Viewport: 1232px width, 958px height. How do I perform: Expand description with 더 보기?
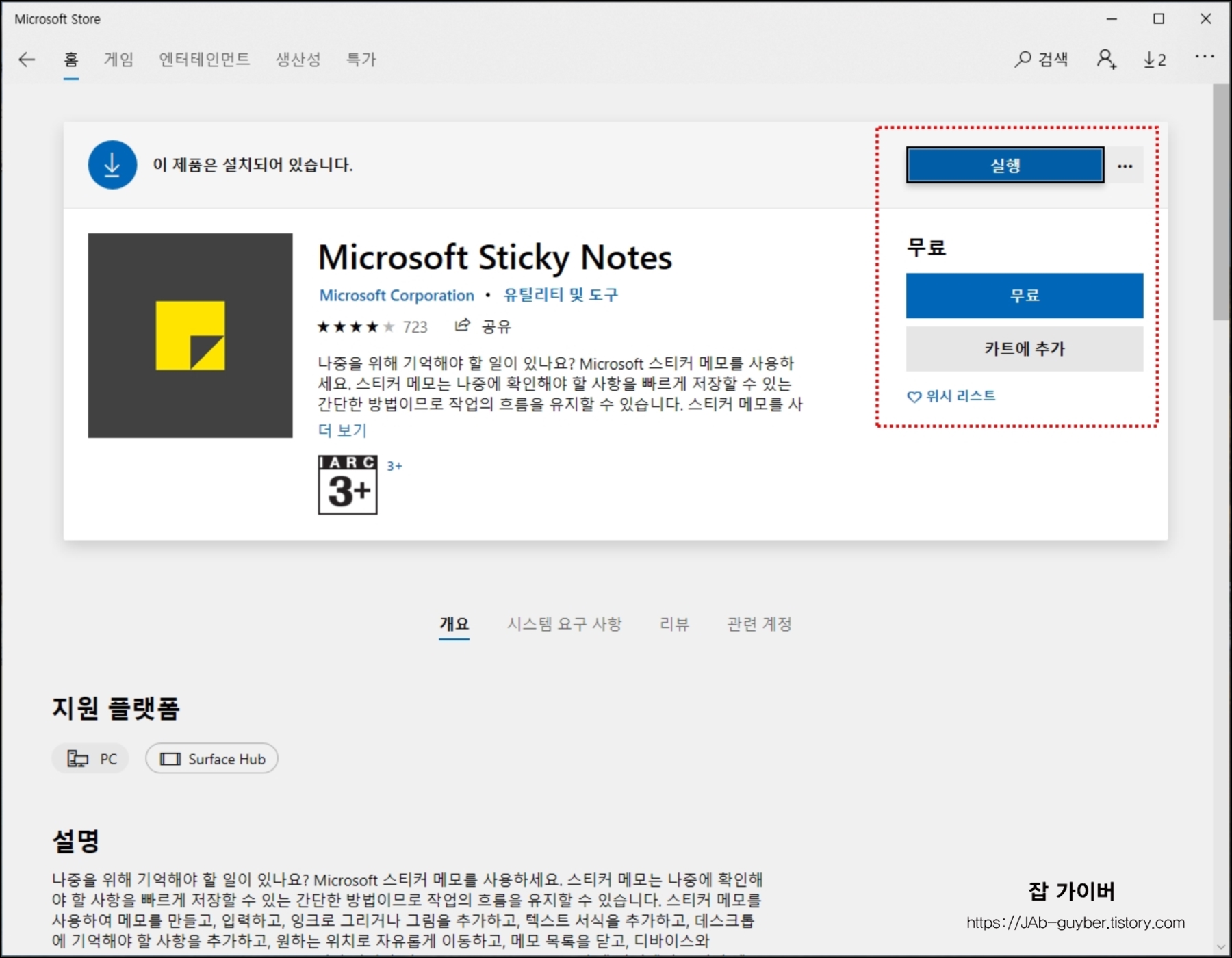point(342,430)
